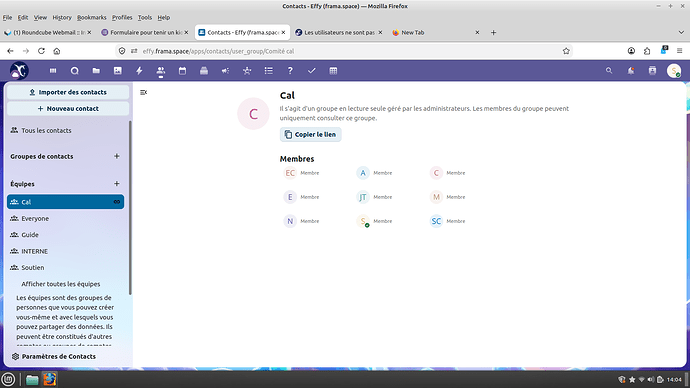
Task: Open the History menu
Action: click(x=62, y=18)
